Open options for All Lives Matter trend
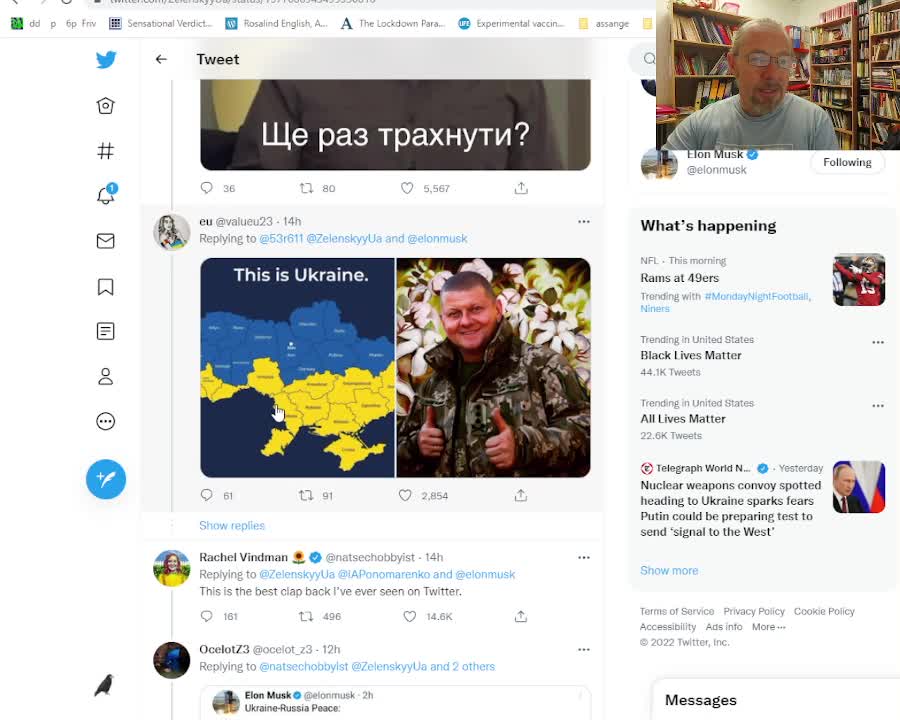Image resolution: width=900 pixels, height=720 pixels. pyautogui.click(x=878, y=405)
